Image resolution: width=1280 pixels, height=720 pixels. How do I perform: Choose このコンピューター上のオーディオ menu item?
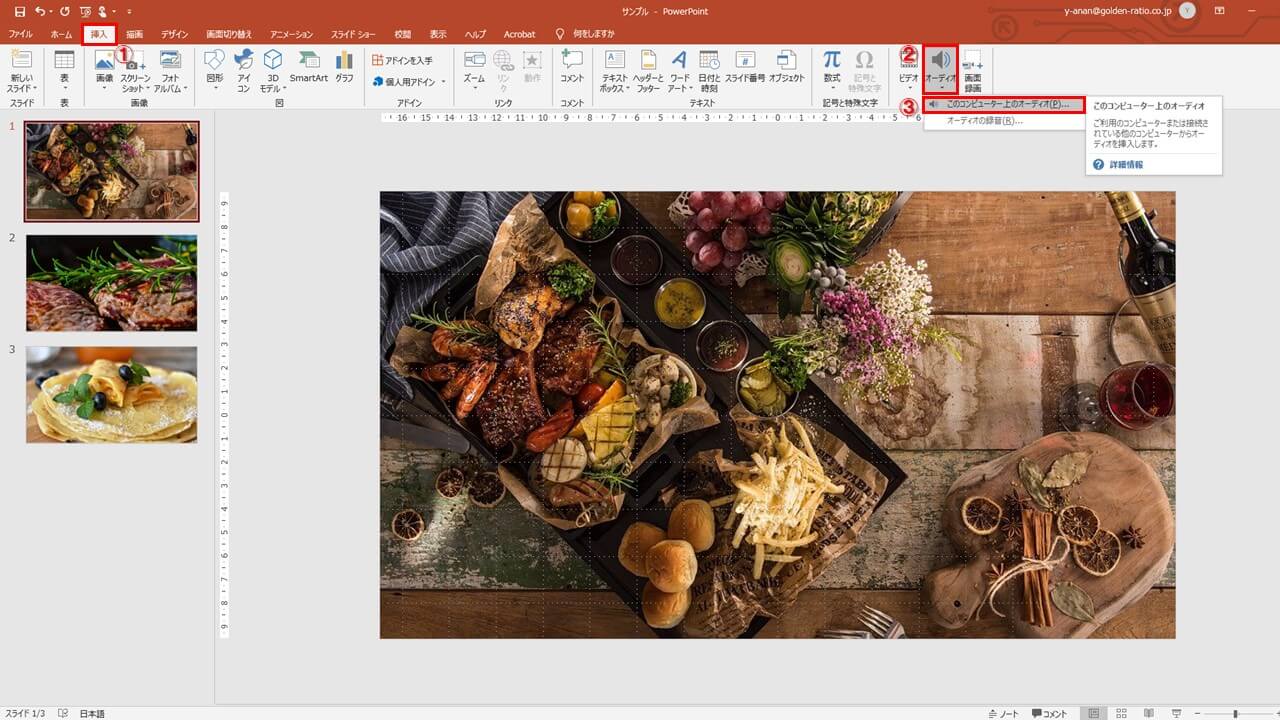1006,104
